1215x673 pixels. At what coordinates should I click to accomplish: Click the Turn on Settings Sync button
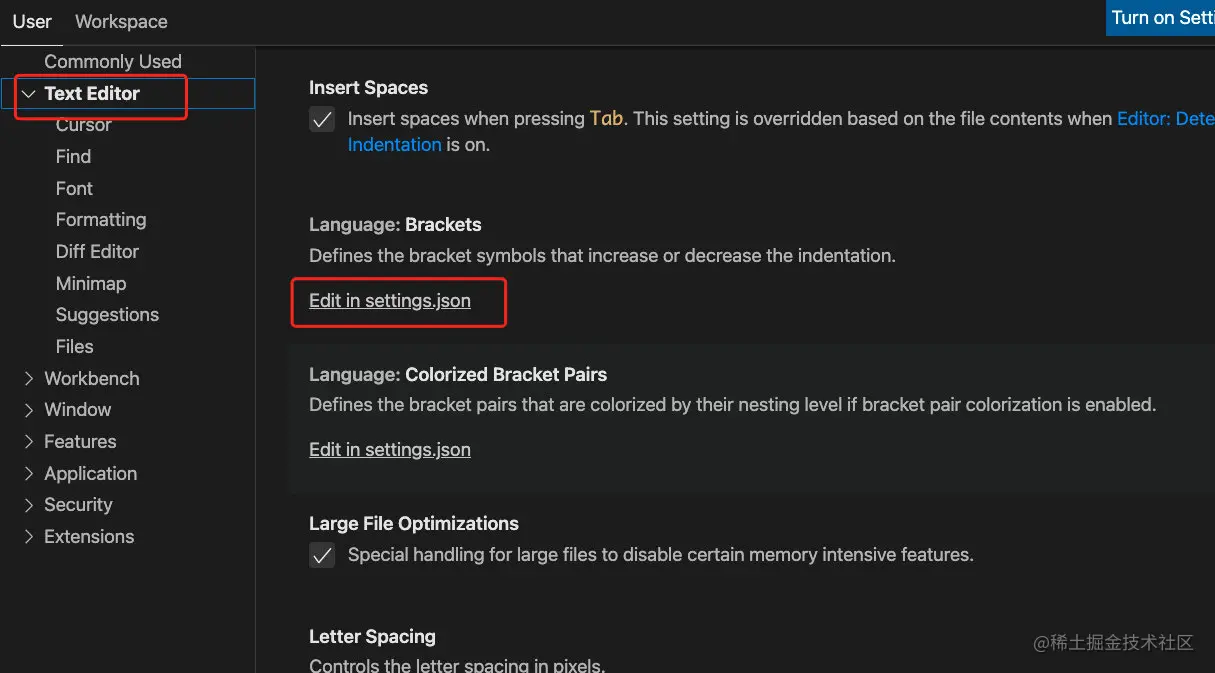1161,18
